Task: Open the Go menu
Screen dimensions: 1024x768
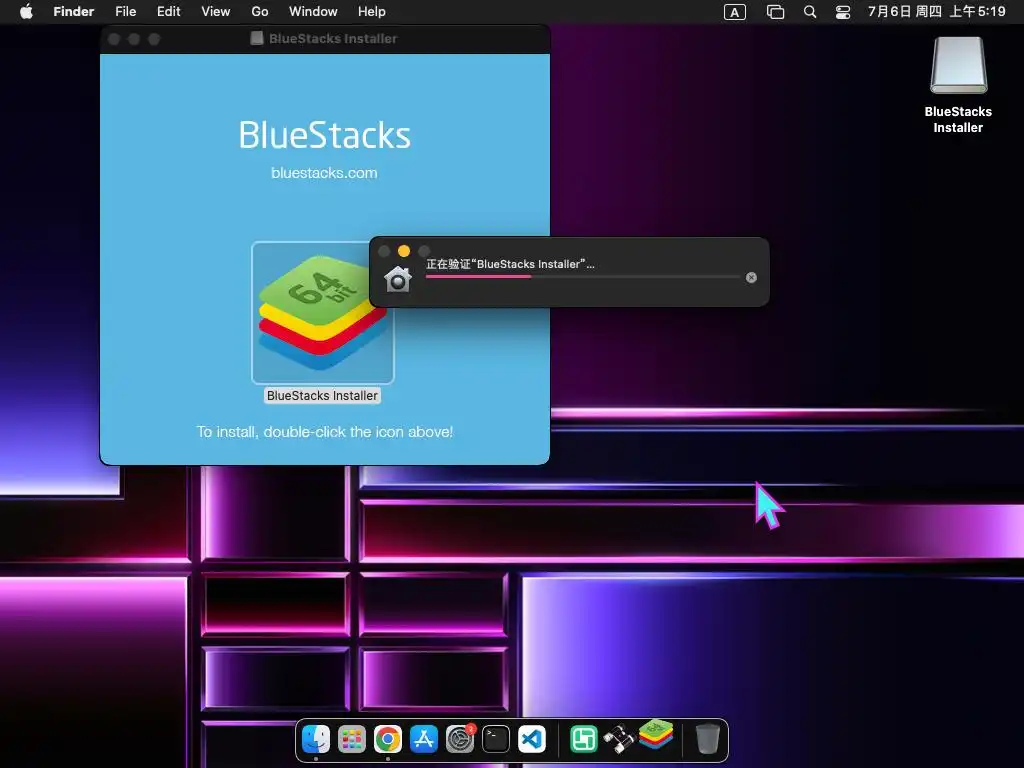Action: point(260,12)
